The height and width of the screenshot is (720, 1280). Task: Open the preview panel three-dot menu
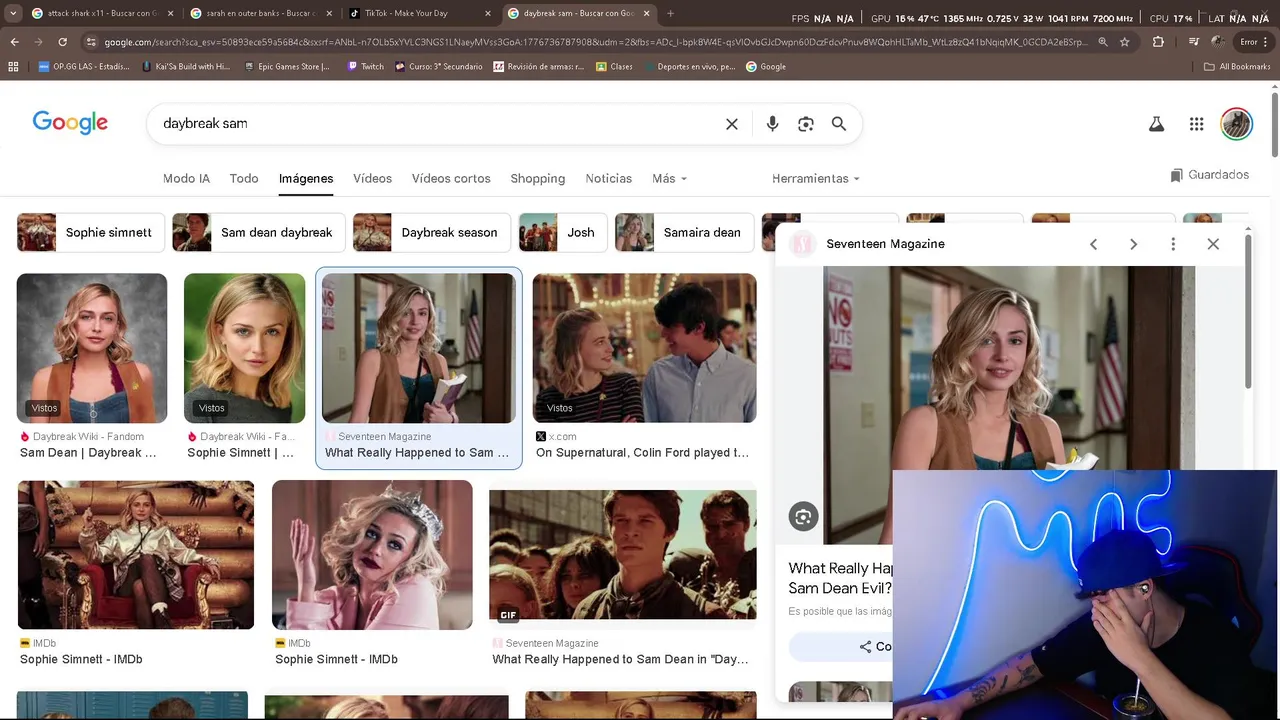1173,244
